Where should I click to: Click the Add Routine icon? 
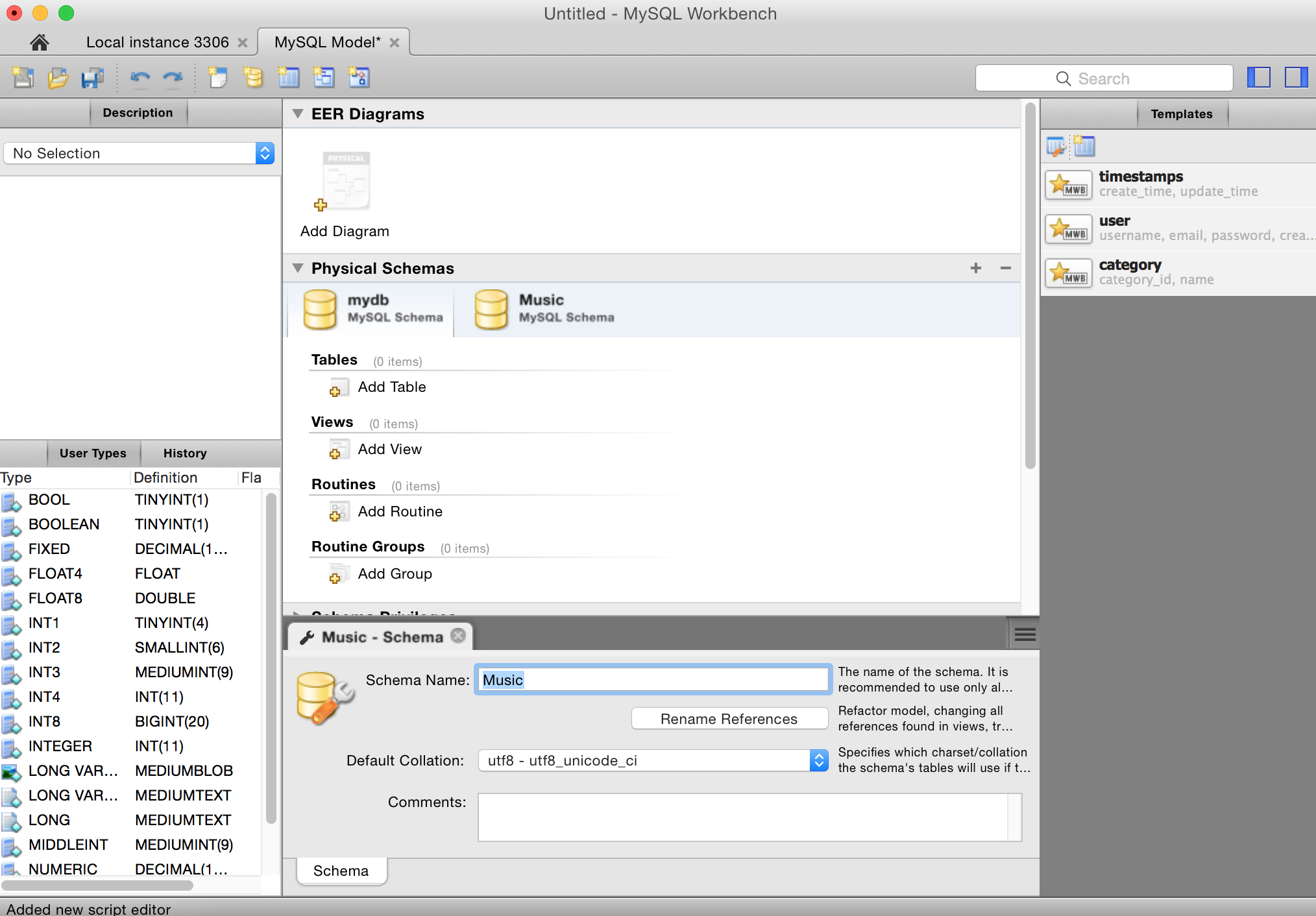(x=337, y=511)
